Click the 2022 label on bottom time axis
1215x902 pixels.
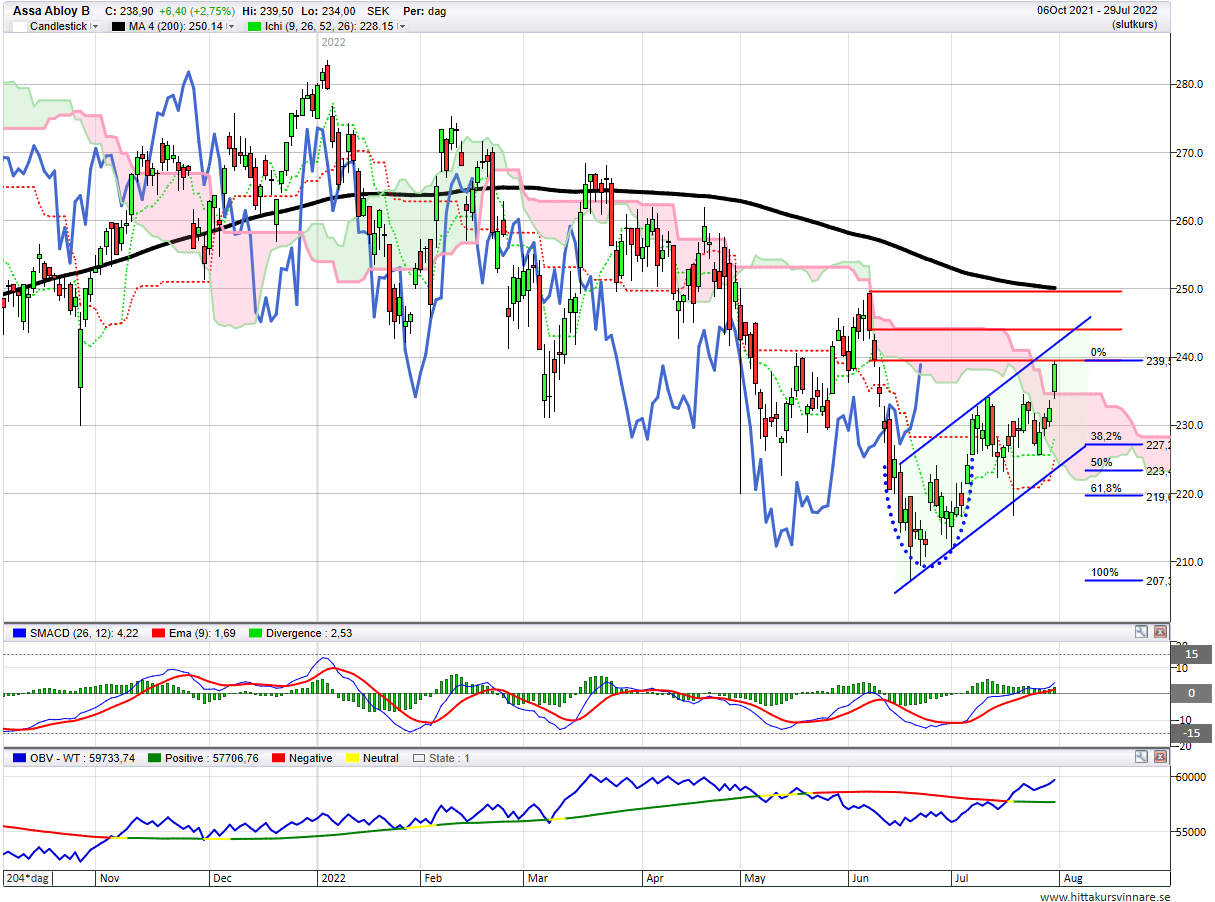click(333, 878)
